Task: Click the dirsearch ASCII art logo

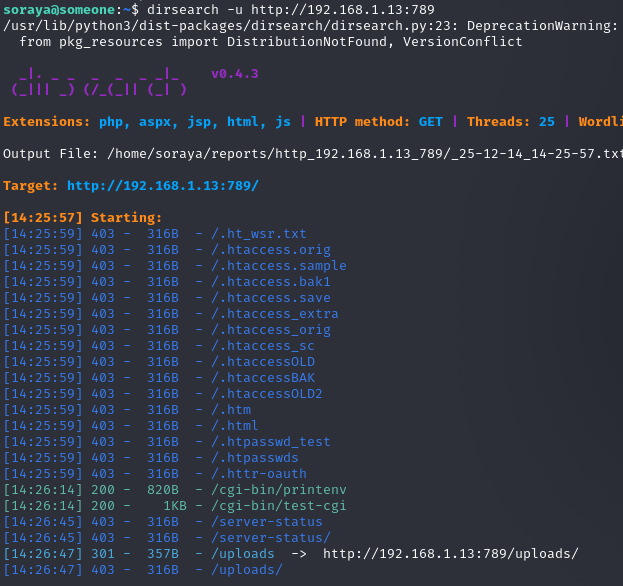Action: 96,82
